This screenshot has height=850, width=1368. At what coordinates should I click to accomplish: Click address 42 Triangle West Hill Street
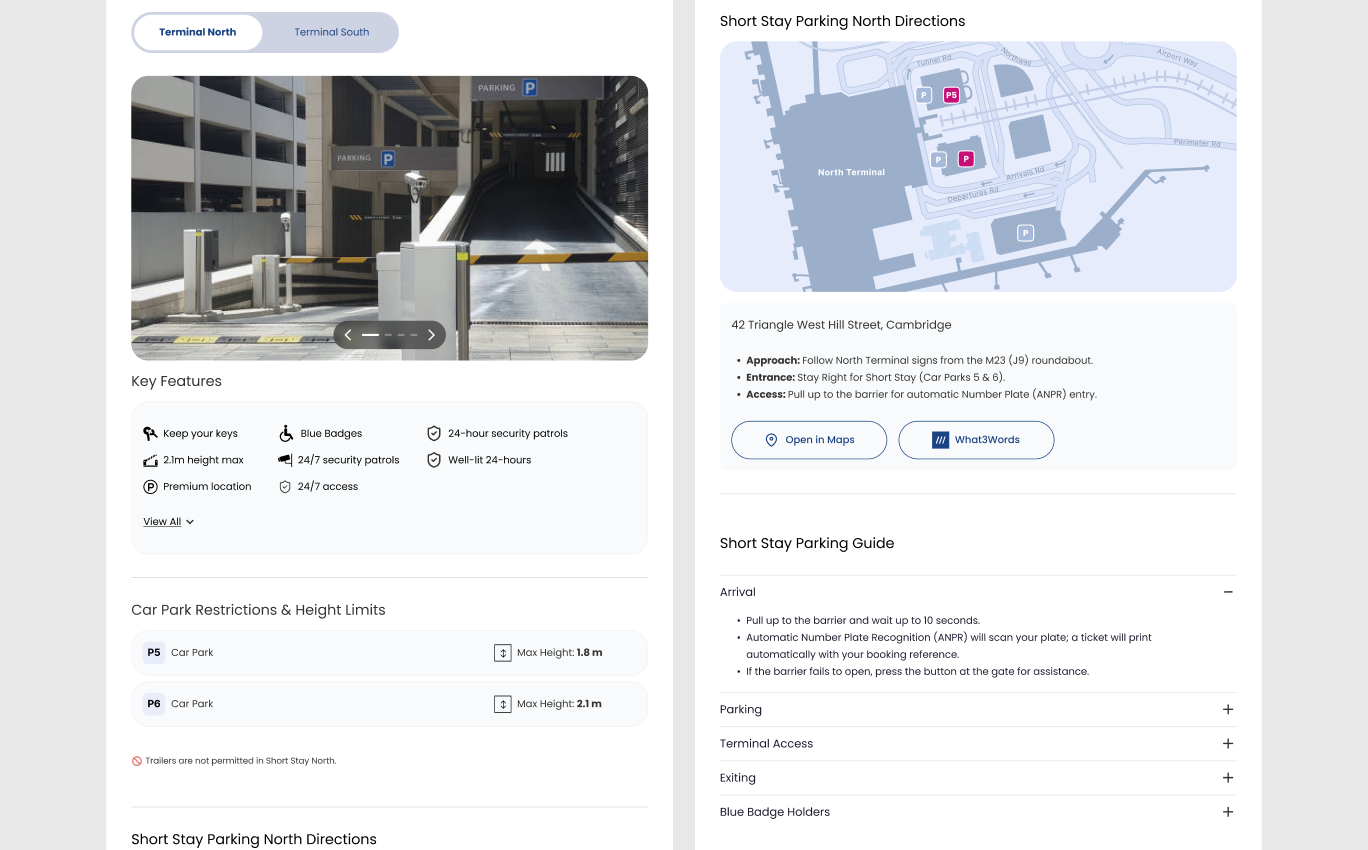(841, 325)
